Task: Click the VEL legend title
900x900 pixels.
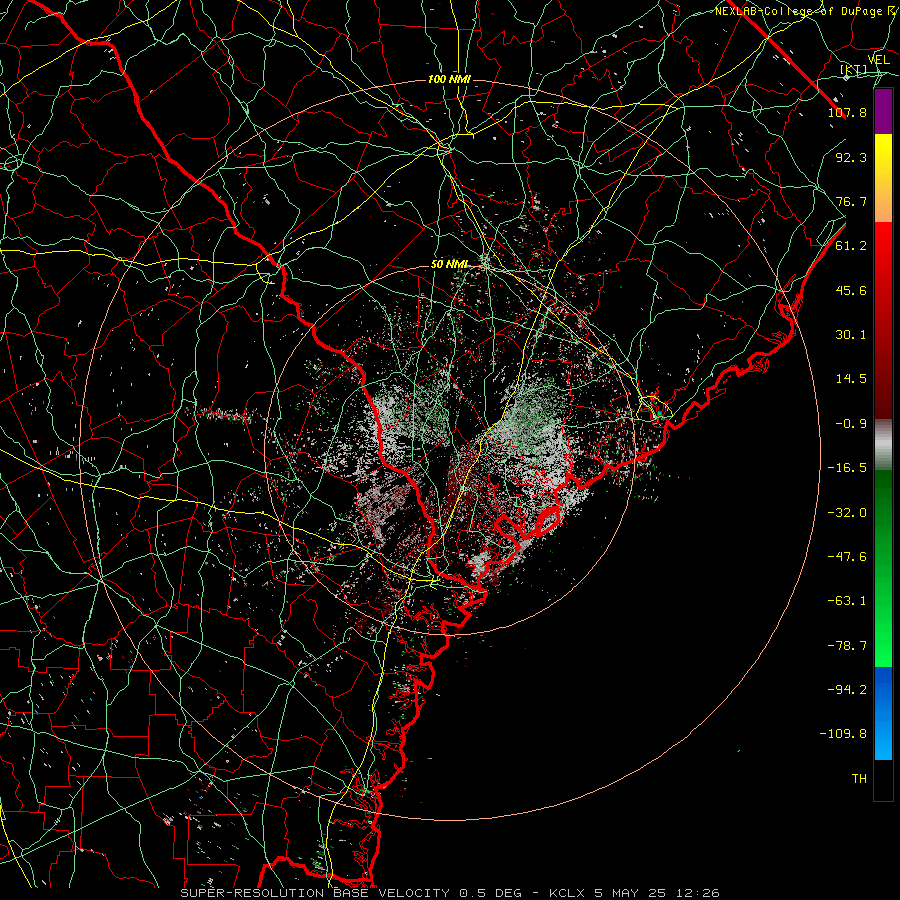Action: (878, 60)
